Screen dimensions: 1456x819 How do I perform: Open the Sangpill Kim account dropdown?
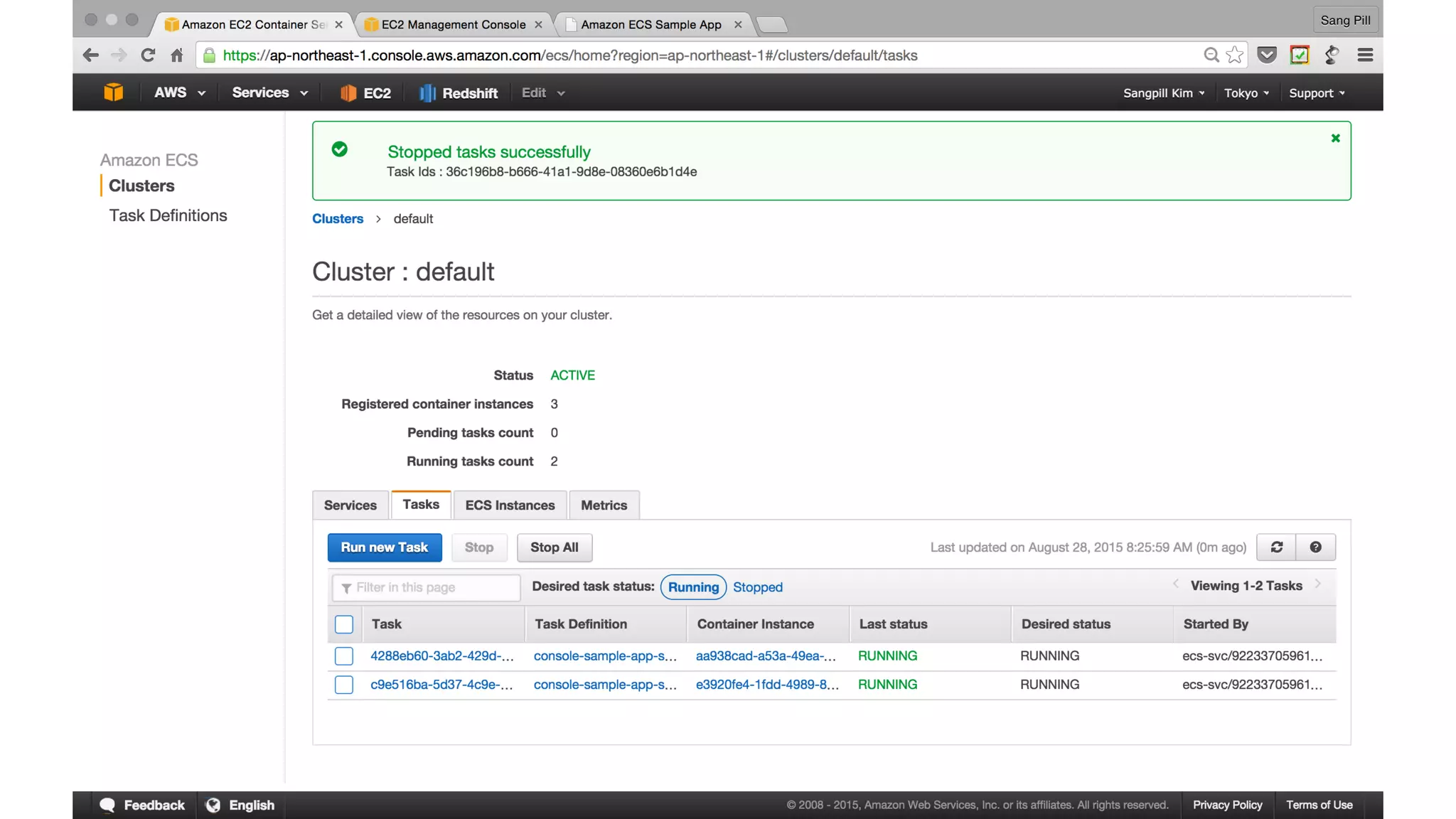[x=1163, y=93]
